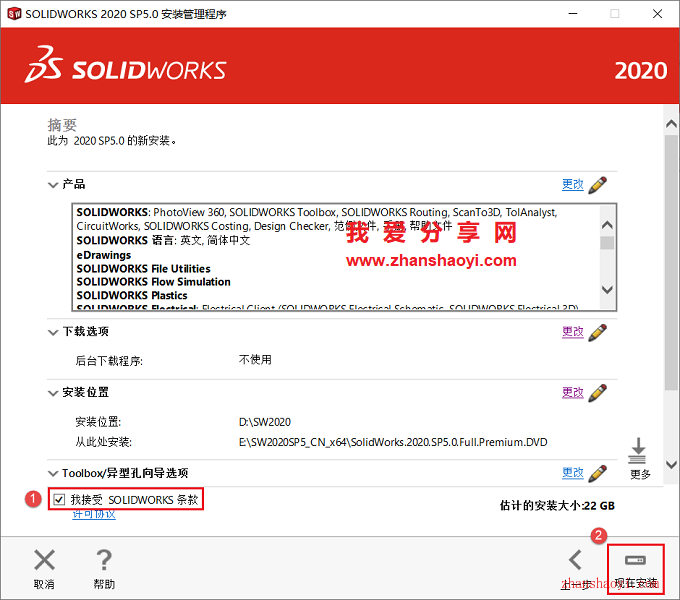Click product list scrollbar up arrow
Image resolution: width=680 pixels, height=600 pixels.
point(607,225)
